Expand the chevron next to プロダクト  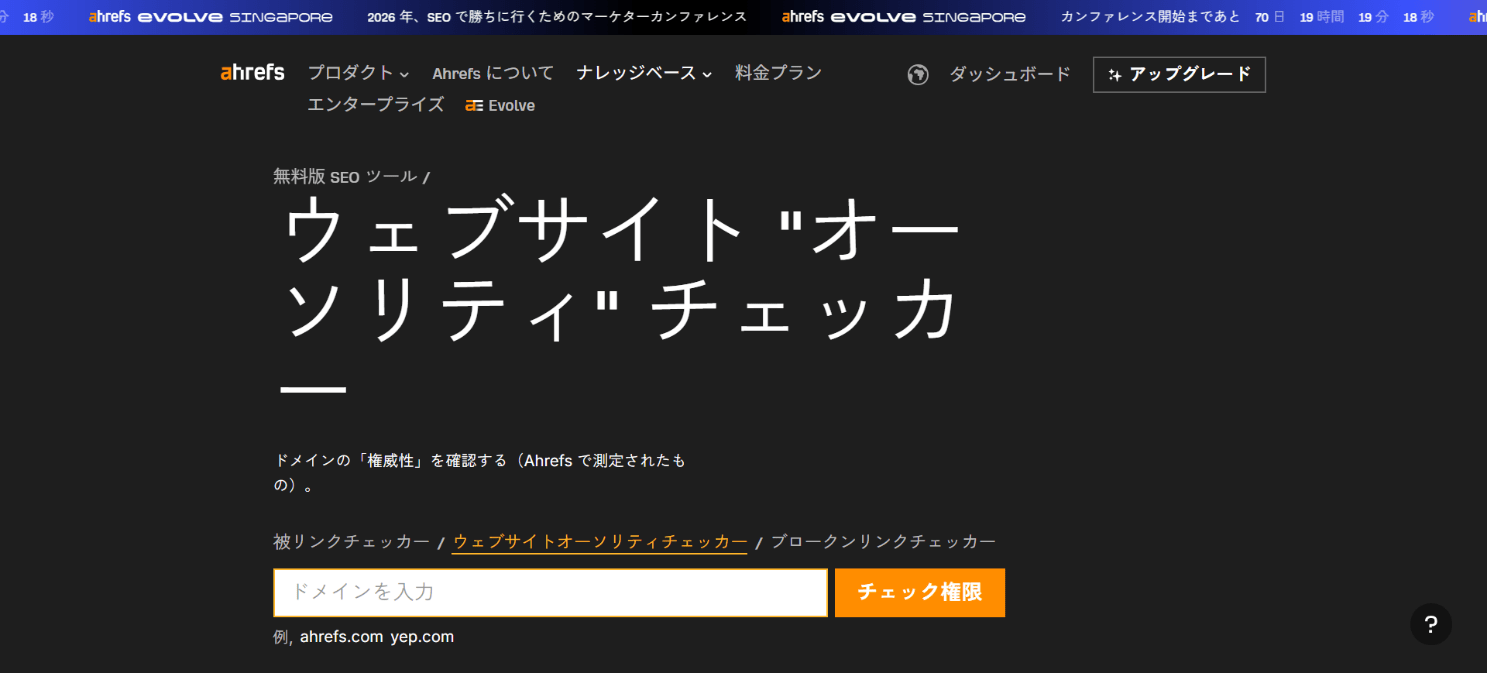(404, 75)
